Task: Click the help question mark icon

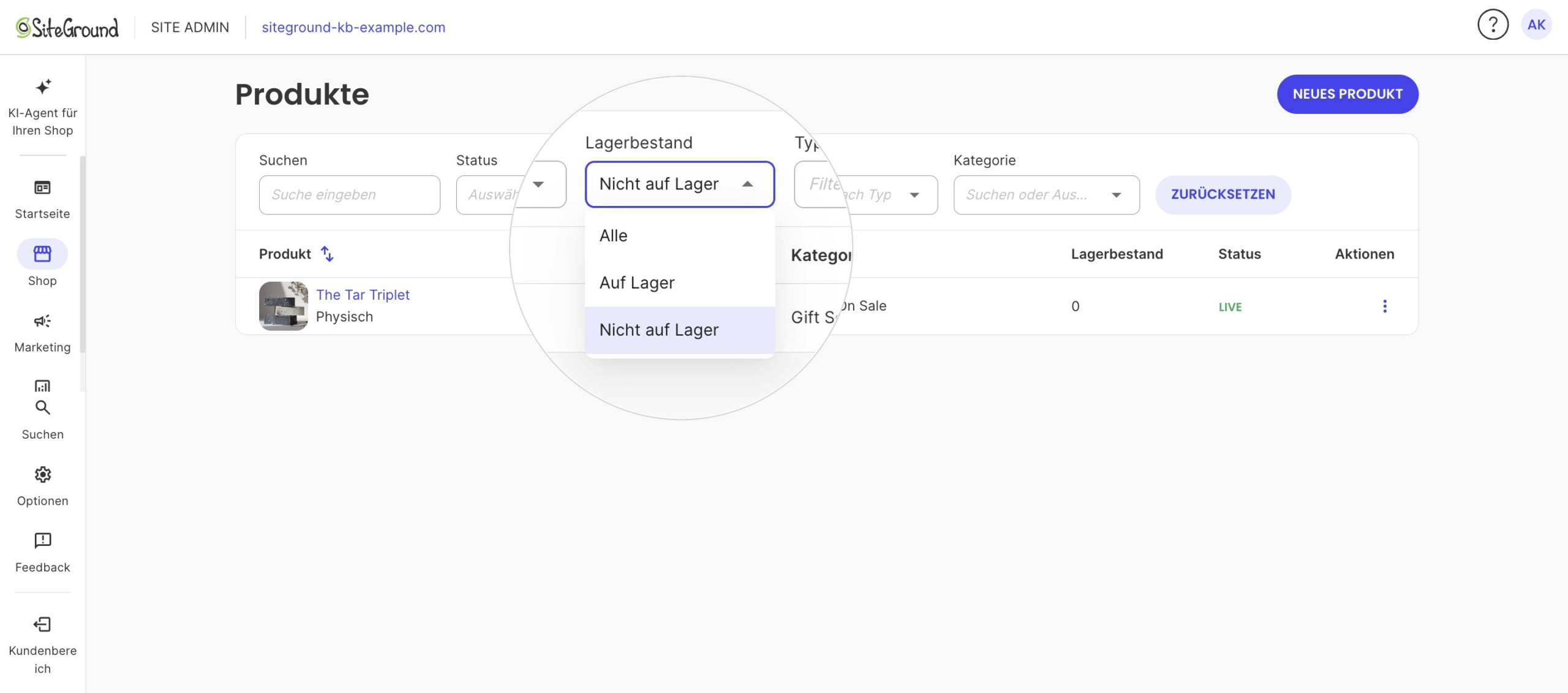Action: pyautogui.click(x=1493, y=25)
